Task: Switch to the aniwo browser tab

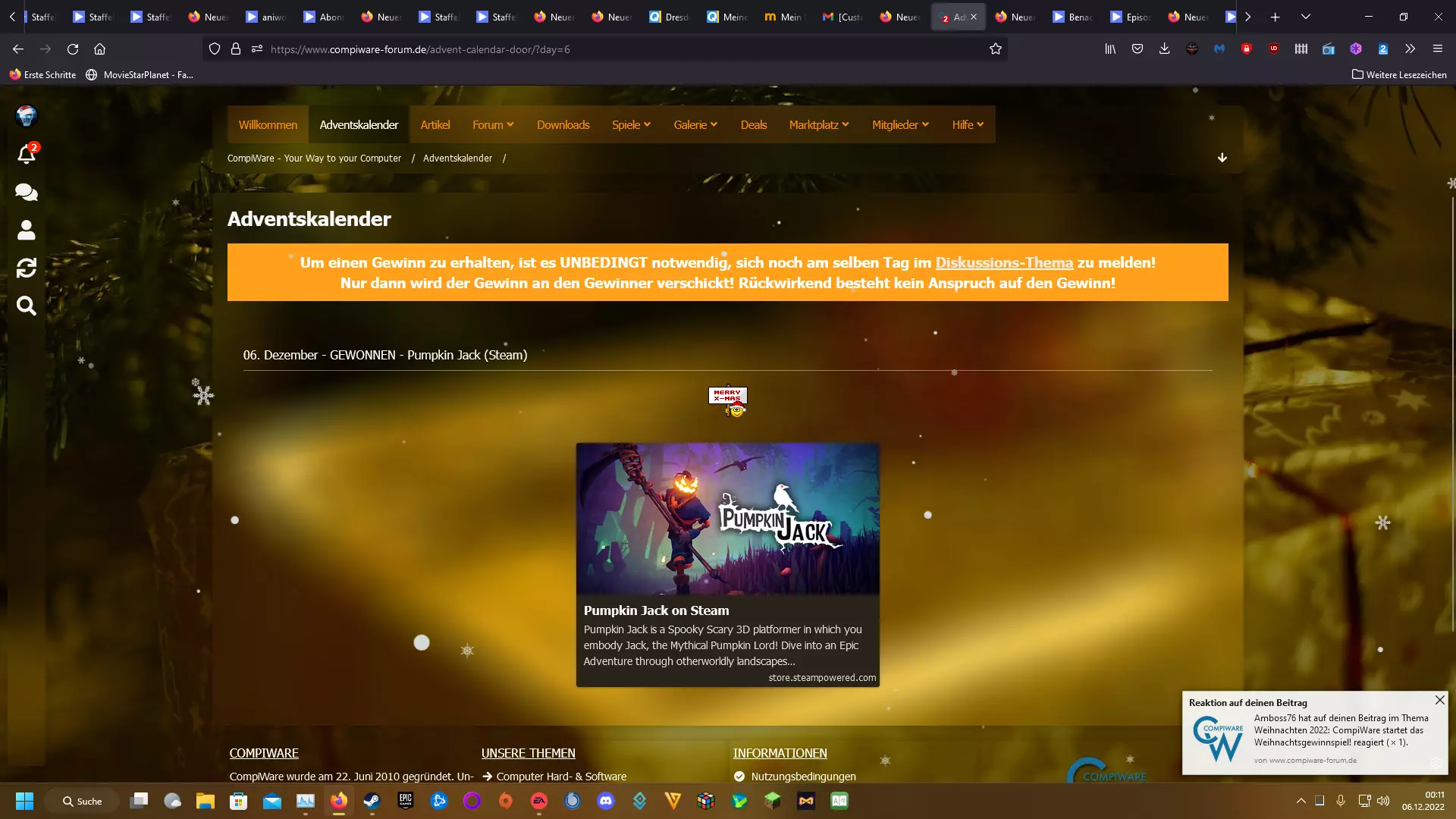Action: tap(266, 17)
